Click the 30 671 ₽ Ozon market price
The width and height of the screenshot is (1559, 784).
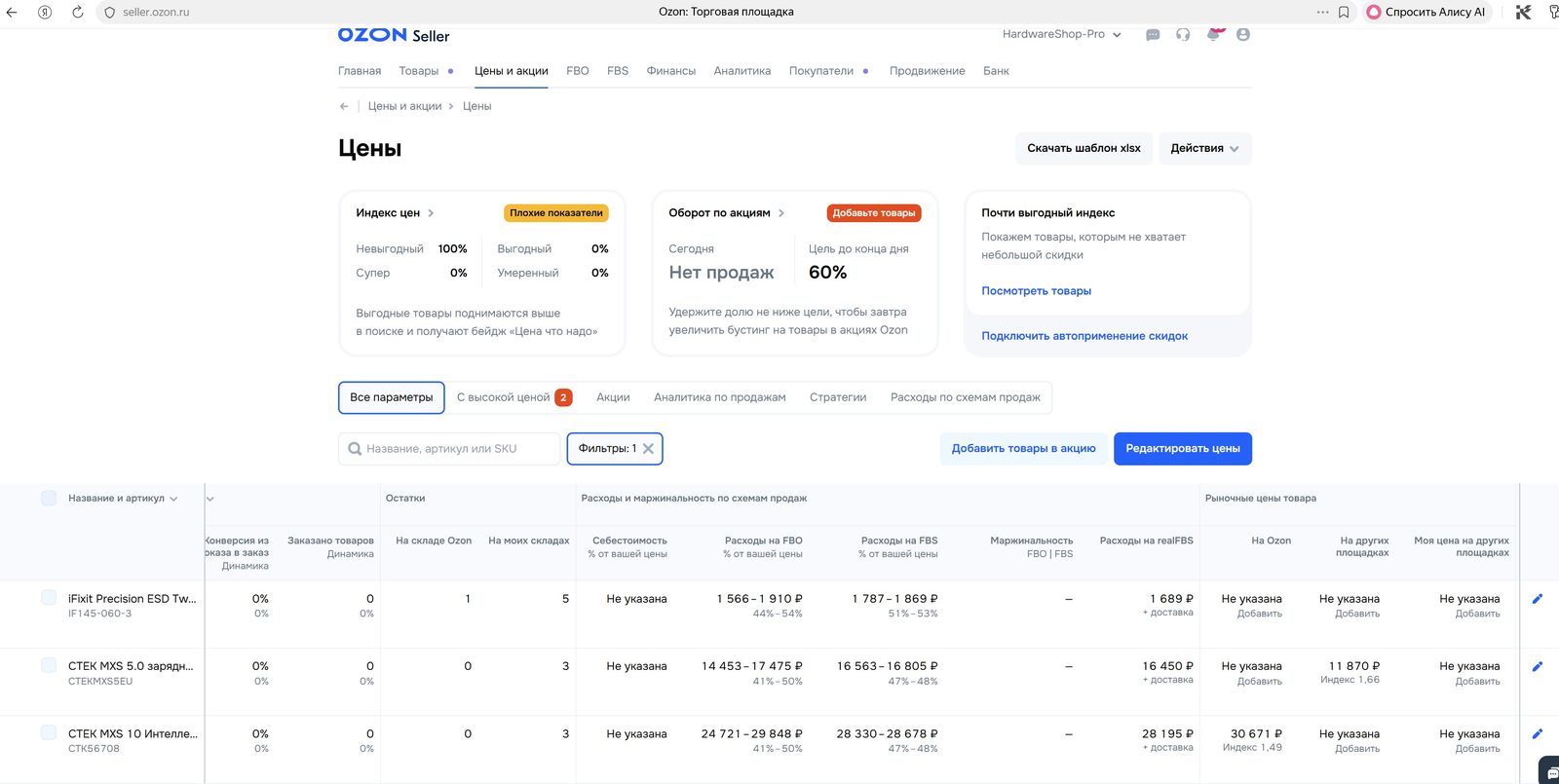(x=1256, y=733)
